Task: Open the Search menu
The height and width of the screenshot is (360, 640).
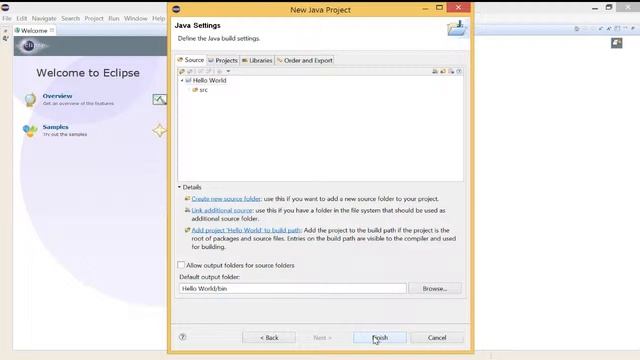Action: click(71, 18)
